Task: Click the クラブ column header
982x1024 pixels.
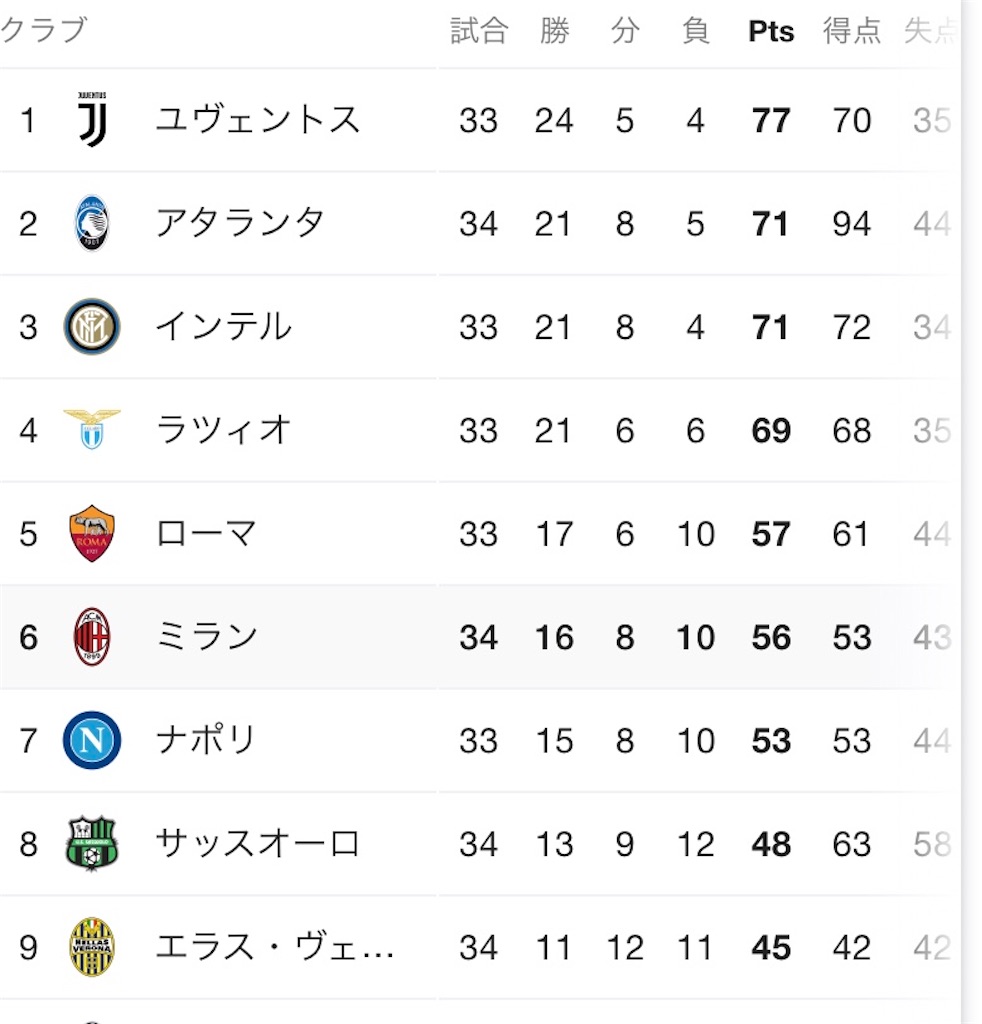Action: point(44,30)
